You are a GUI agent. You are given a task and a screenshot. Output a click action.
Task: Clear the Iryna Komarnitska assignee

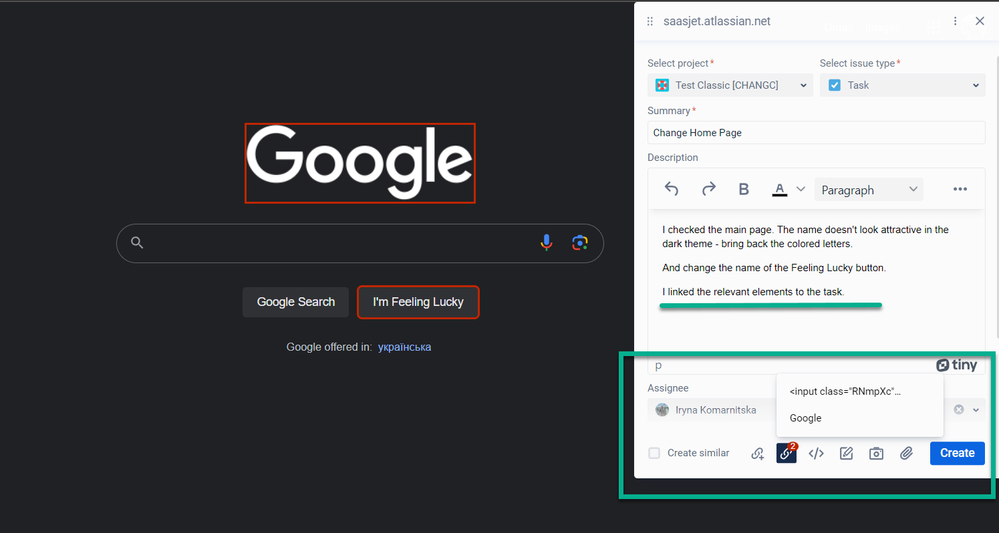pos(958,410)
